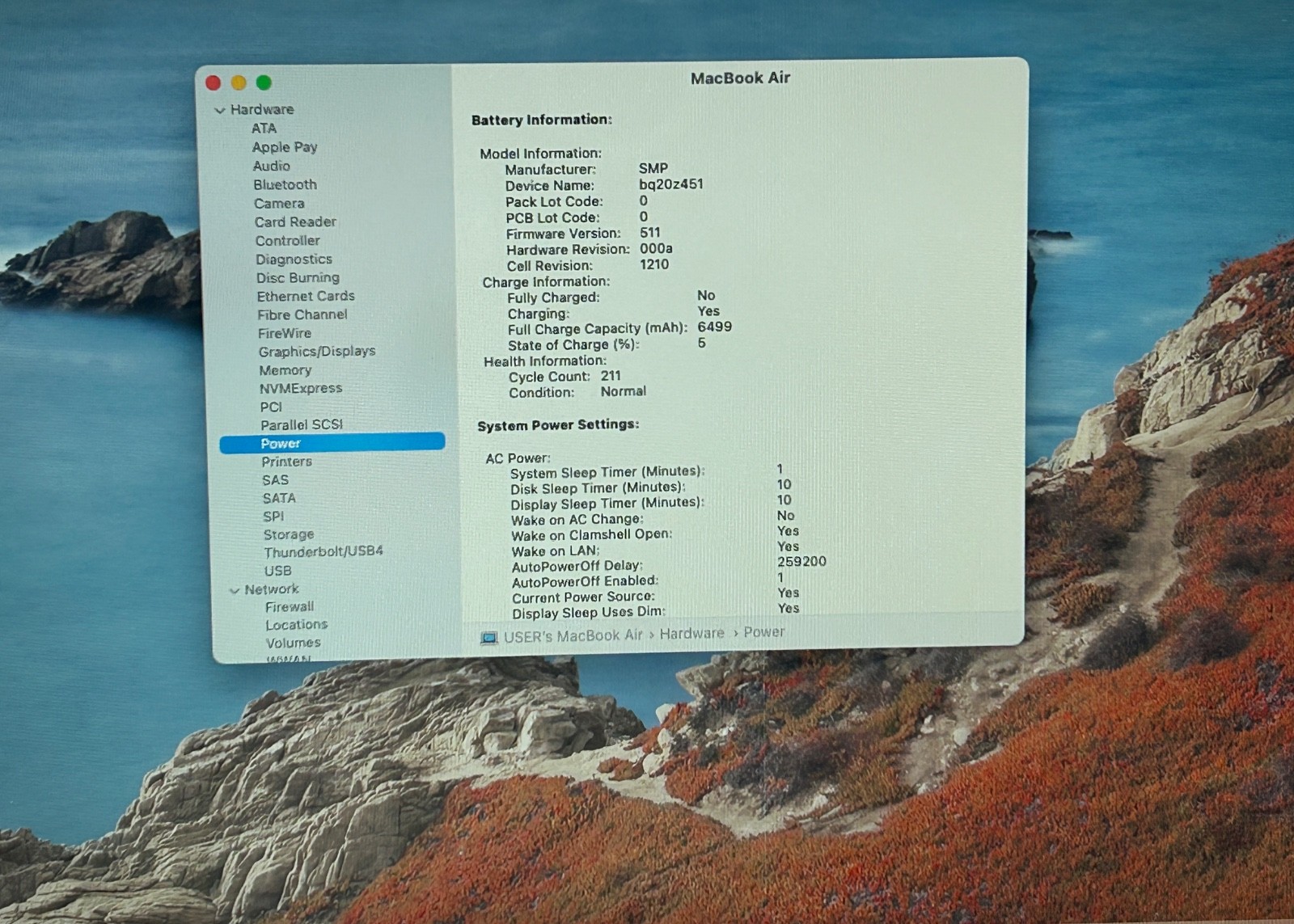
Task: Open the Parallel SCSI category
Action: click(x=302, y=425)
